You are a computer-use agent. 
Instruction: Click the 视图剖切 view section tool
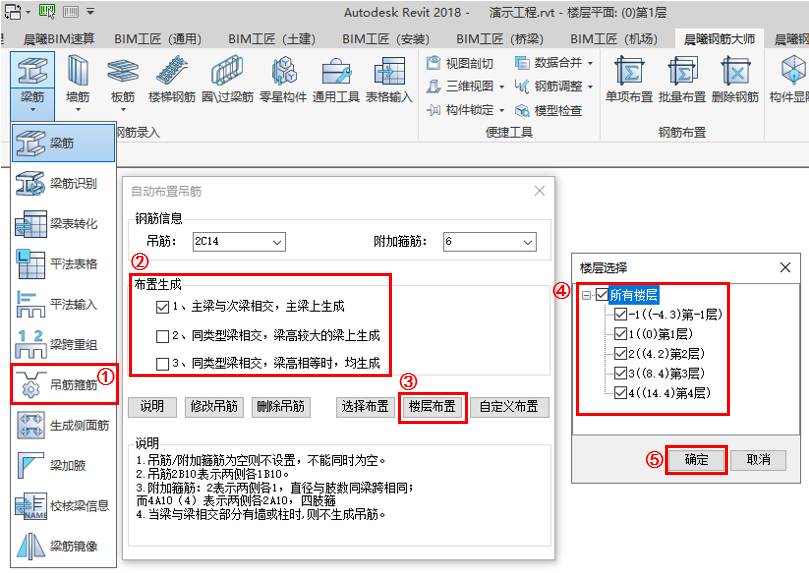(x=460, y=63)
